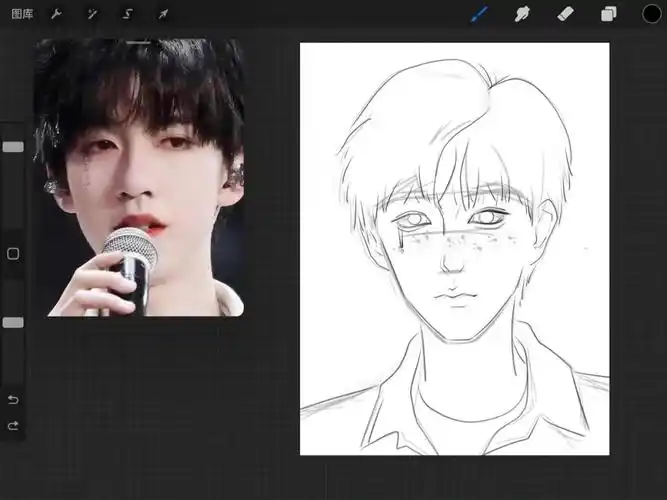Redo the last undone stroke
This screenshot has height=500, width=667.
click(13, 426)
